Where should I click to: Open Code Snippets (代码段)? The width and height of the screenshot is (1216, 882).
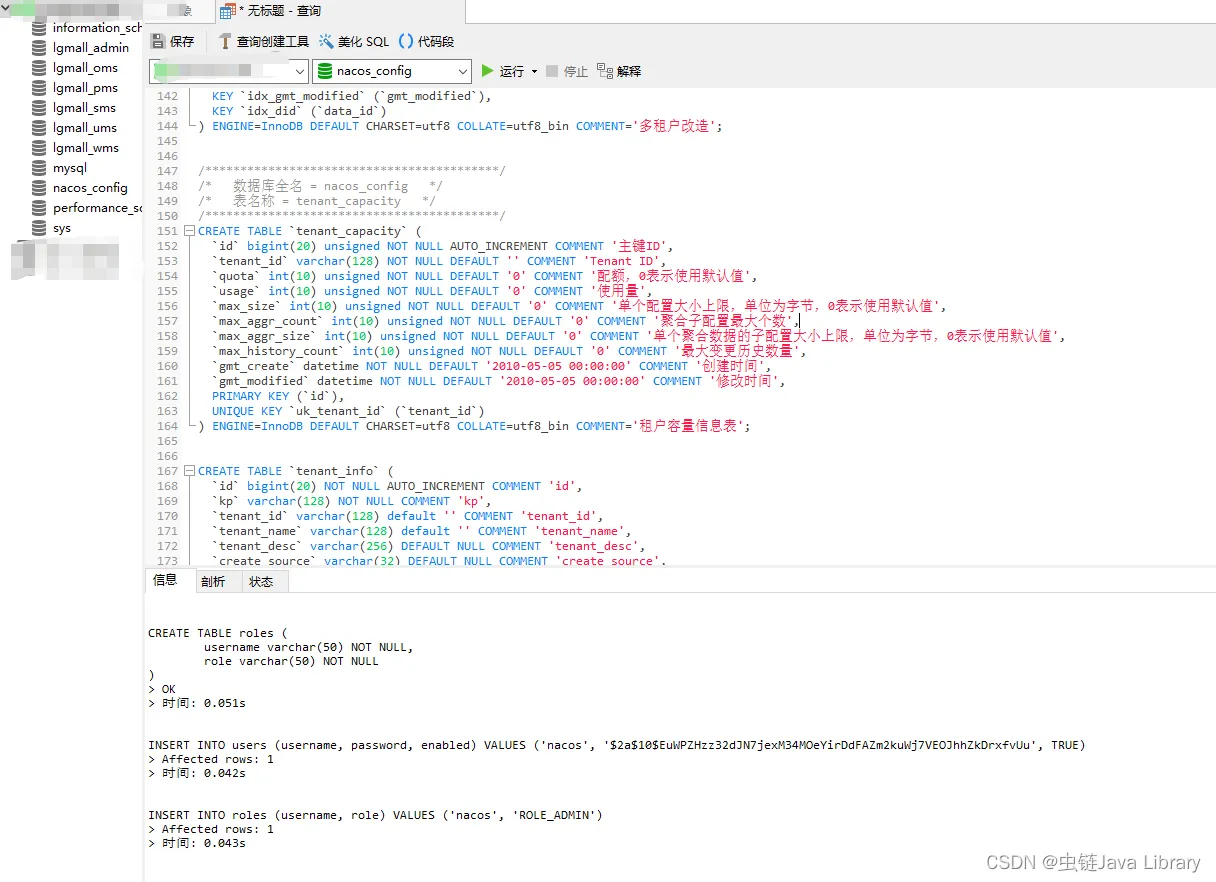point(426,41)
